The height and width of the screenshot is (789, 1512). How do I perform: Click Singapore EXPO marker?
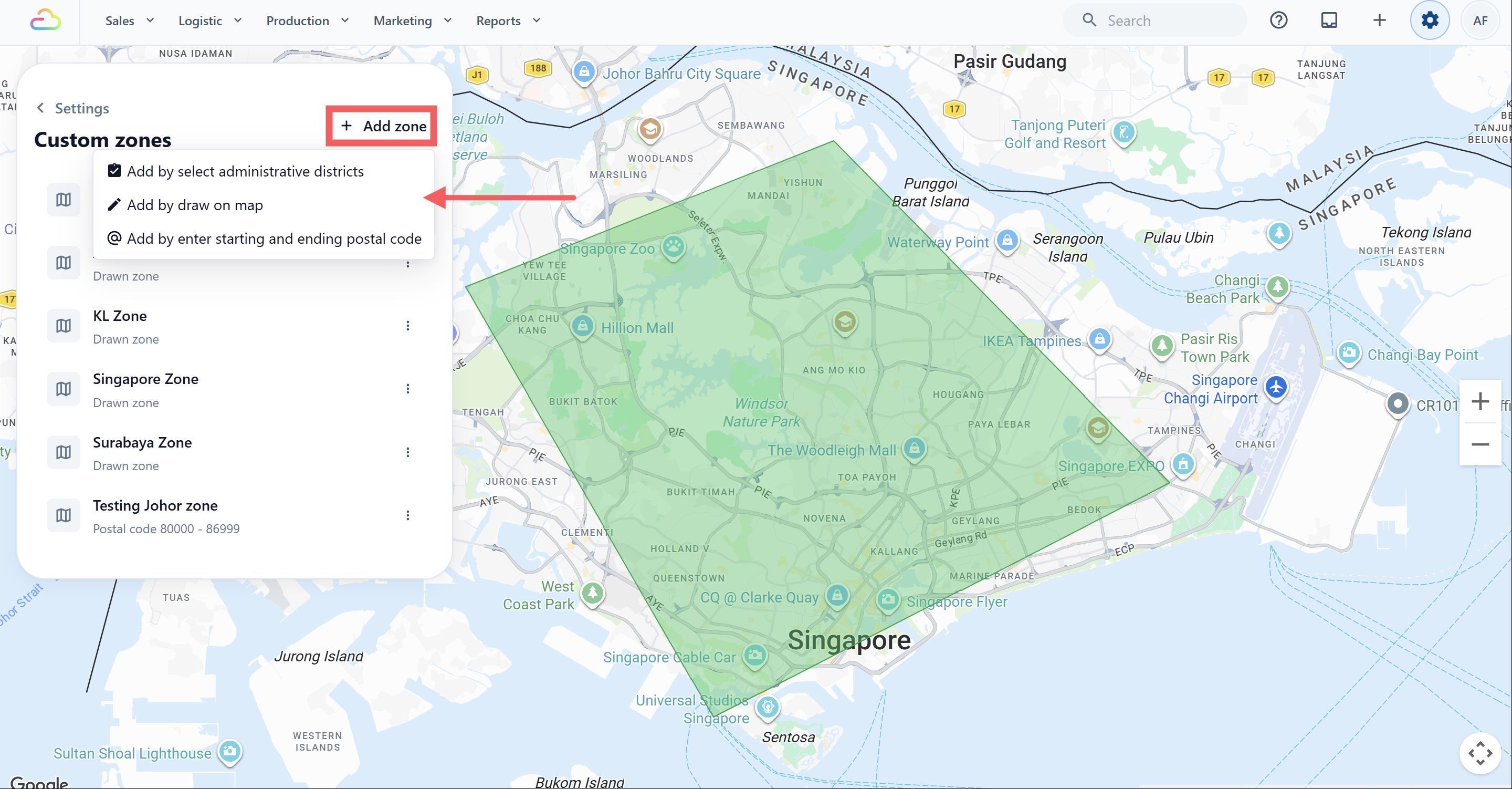coord(1183,465)
